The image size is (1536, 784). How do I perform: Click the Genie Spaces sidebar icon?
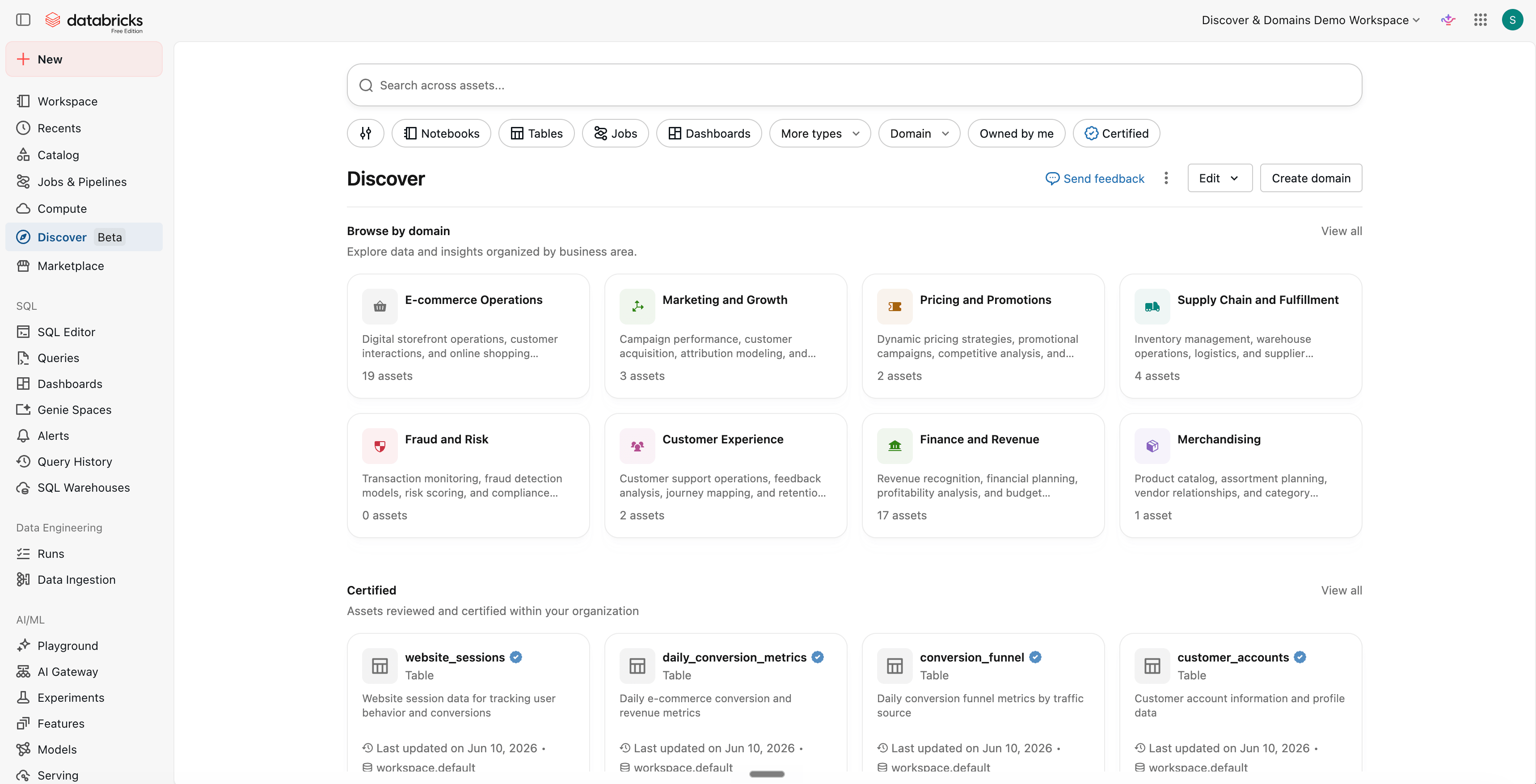pyautogui.click(x=23, y=409)
